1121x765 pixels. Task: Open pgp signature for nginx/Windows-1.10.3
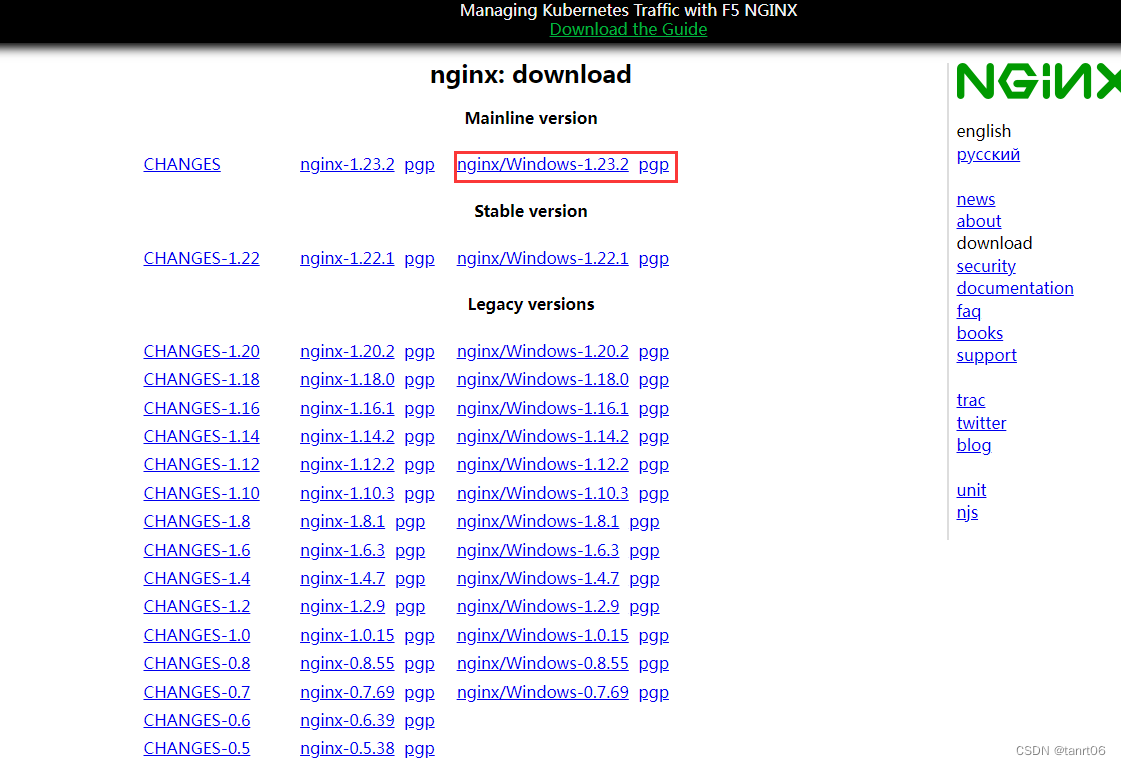pyautogui.click(x=653, y=494)
